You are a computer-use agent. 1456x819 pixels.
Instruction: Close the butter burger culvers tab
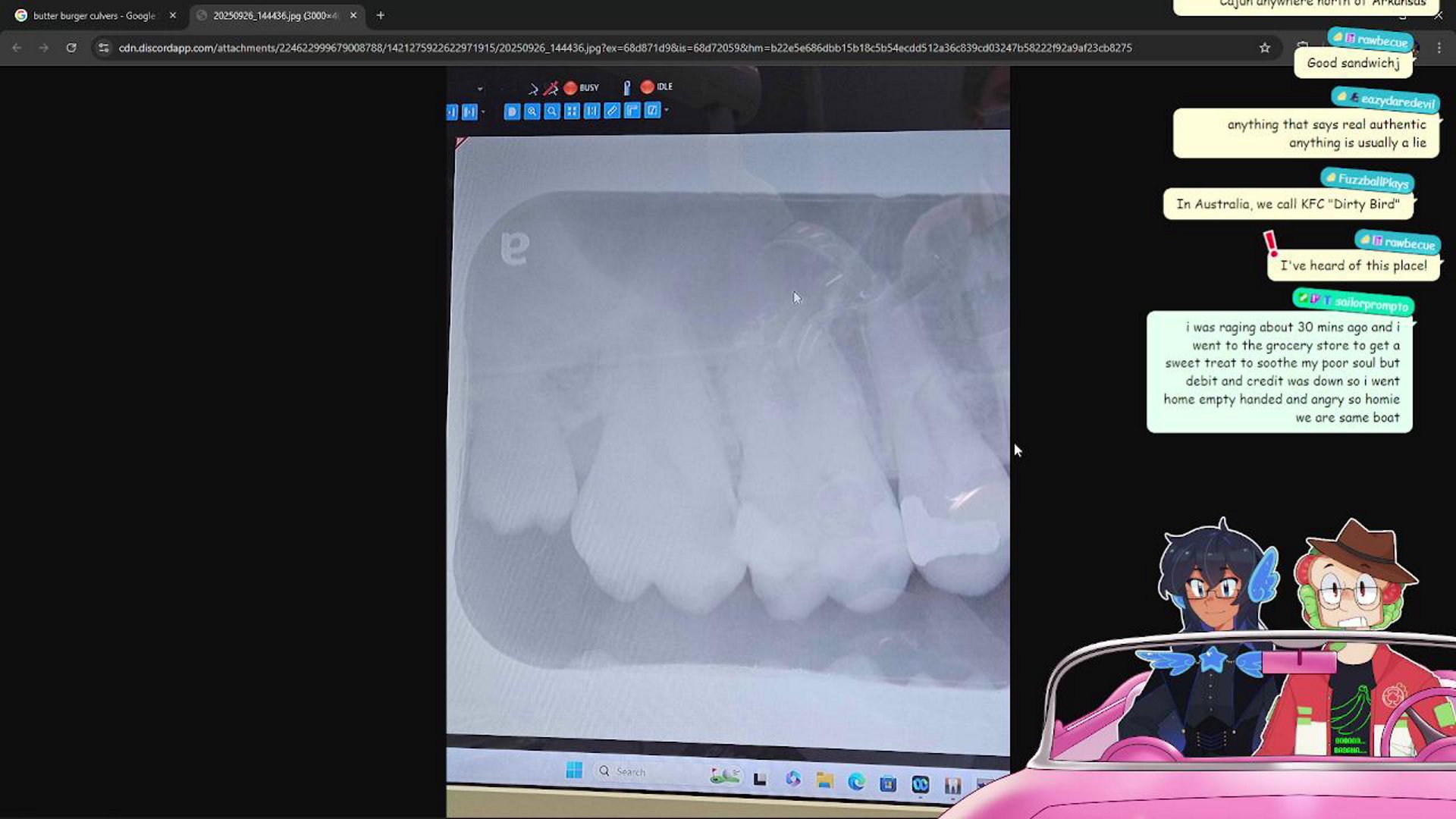tap(173, 15)
